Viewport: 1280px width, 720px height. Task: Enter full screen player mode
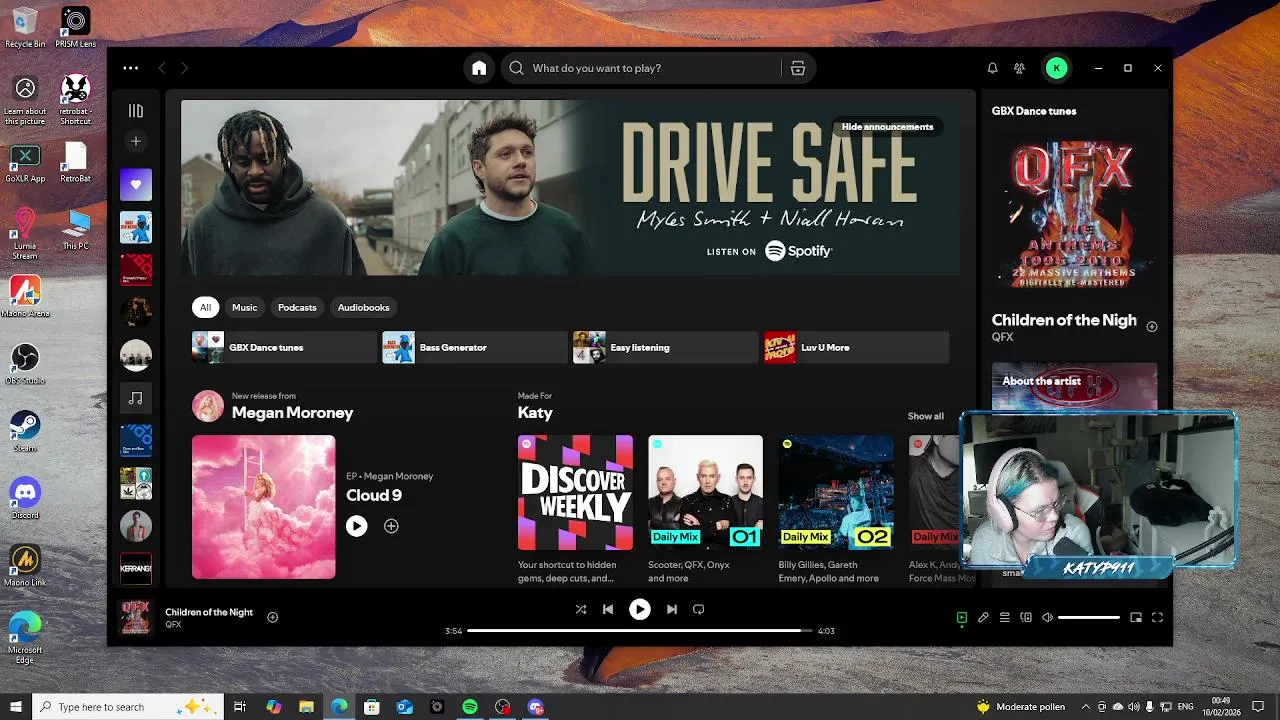click(1157, 618)
